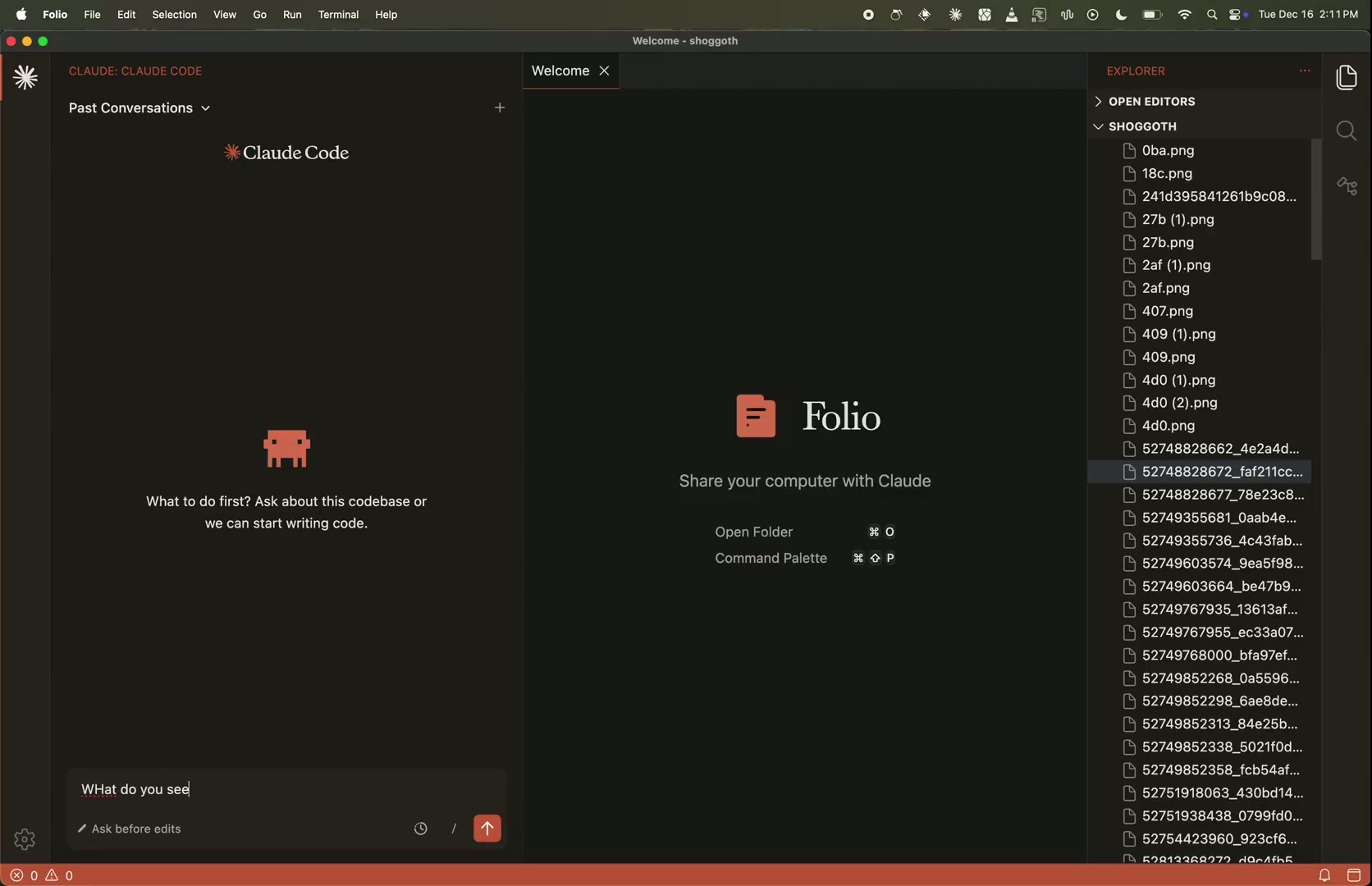
Task: Click the Explorer vertical scrollbar
Action: [1316, 199]
